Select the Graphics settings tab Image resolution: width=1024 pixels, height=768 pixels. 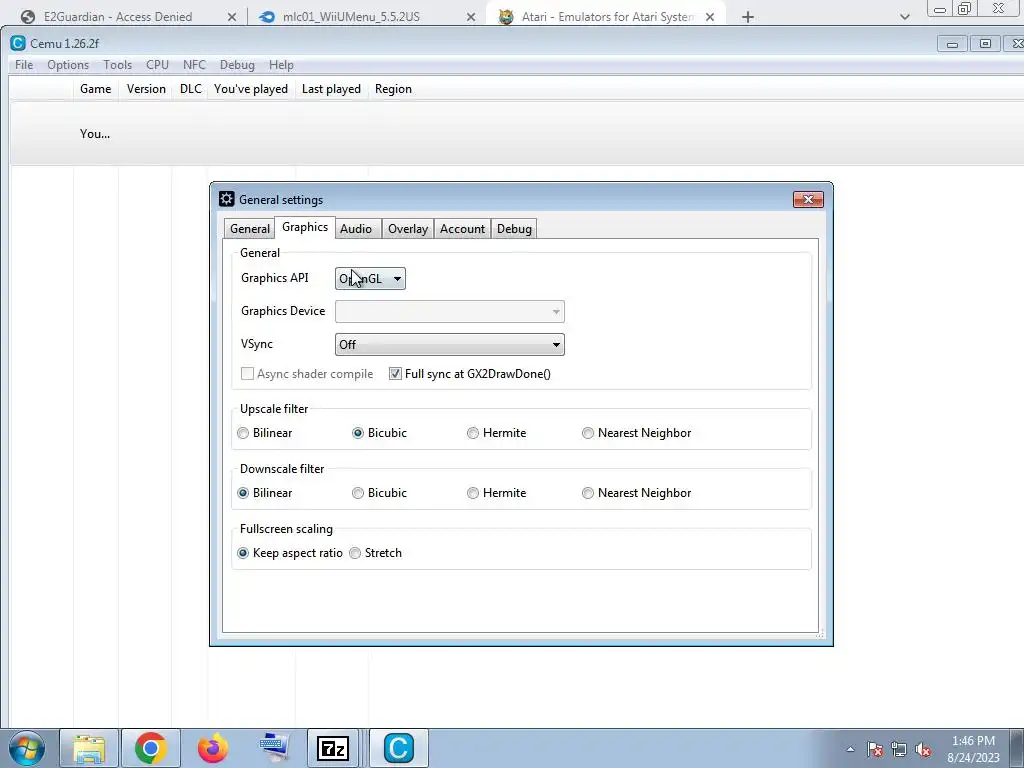(x=305, y=227)
